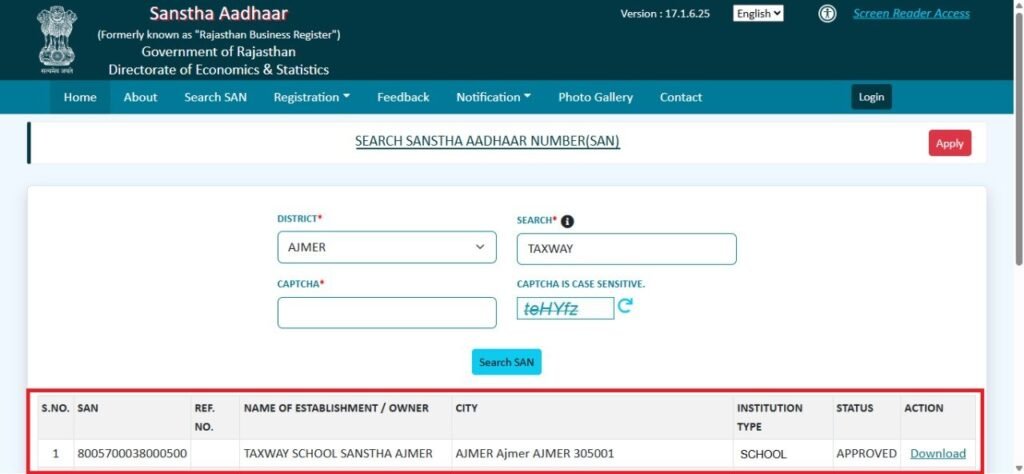Expand the Notification menu
The height and width of the screenshot is (474, 1024).
(493, 97)
